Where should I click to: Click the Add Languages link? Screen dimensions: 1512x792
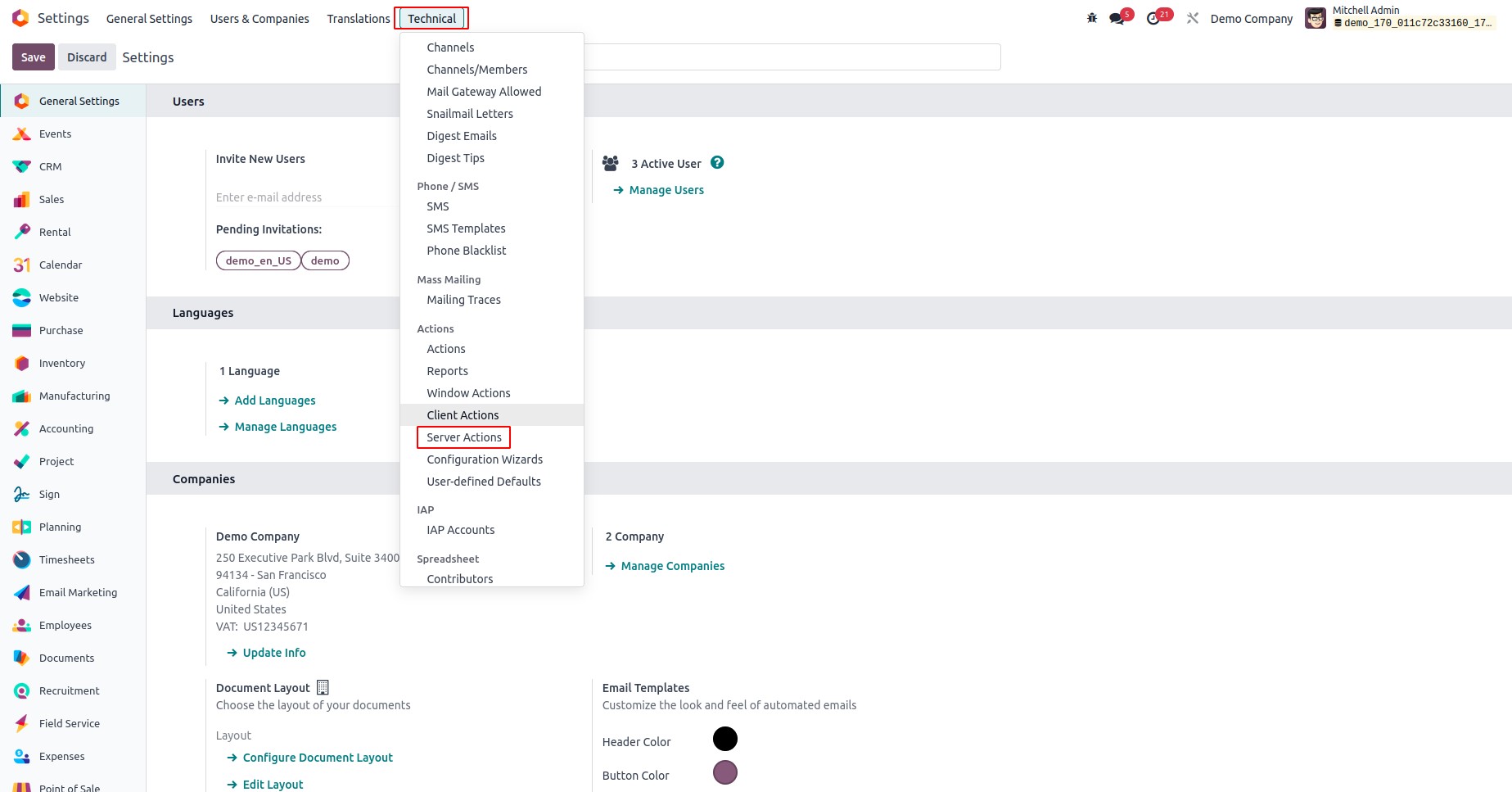(x=267, y=401)
